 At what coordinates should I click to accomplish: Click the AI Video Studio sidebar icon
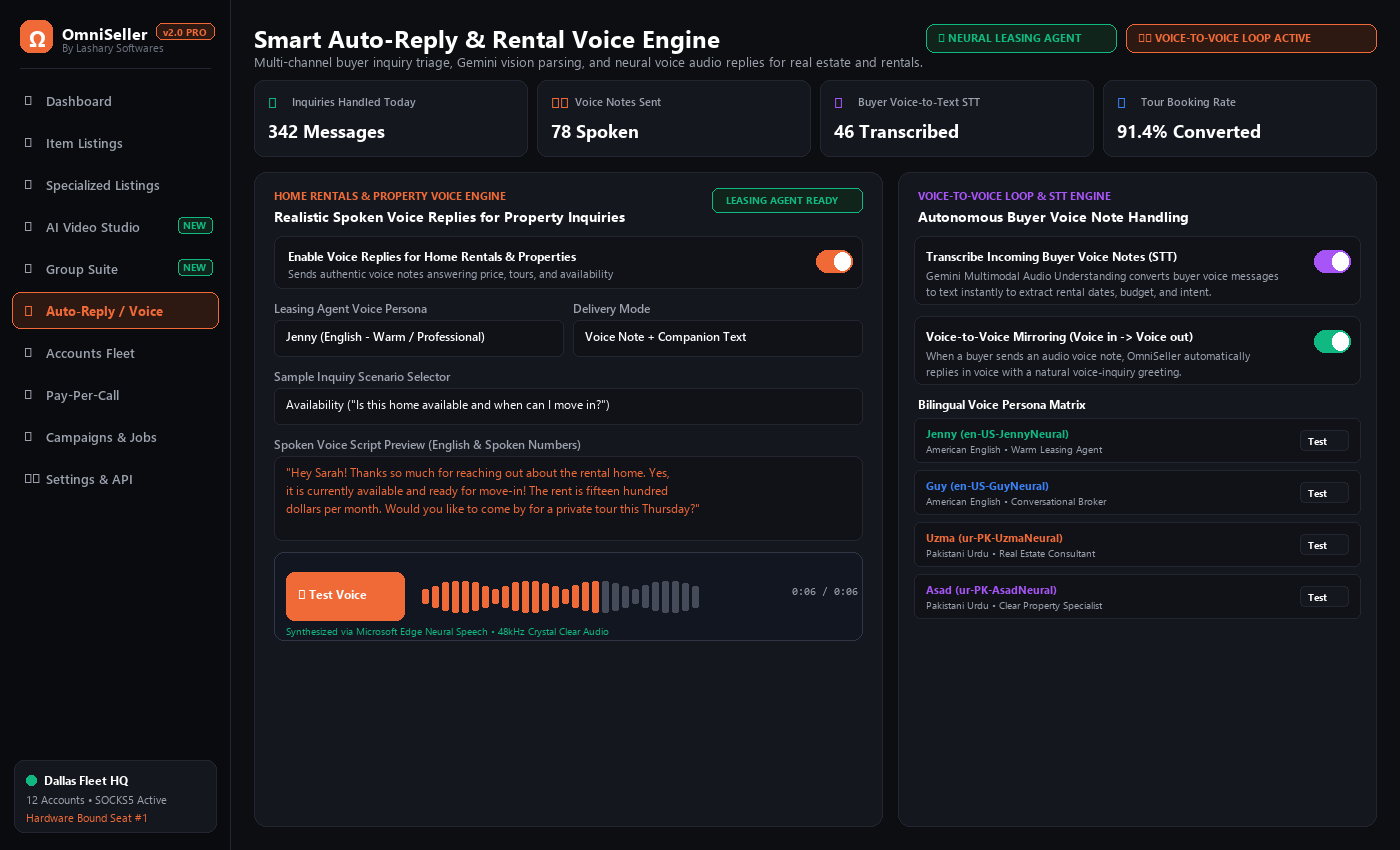[x=28, y=227]
